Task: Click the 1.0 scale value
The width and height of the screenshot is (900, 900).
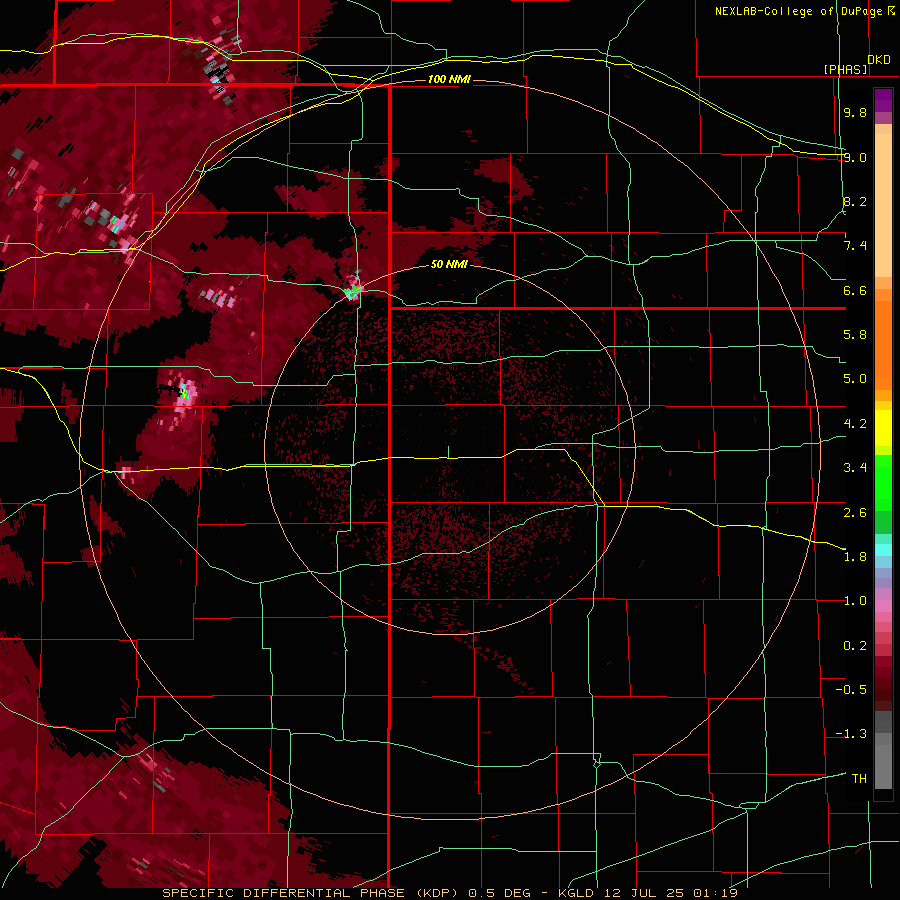Action: (855, 601)
